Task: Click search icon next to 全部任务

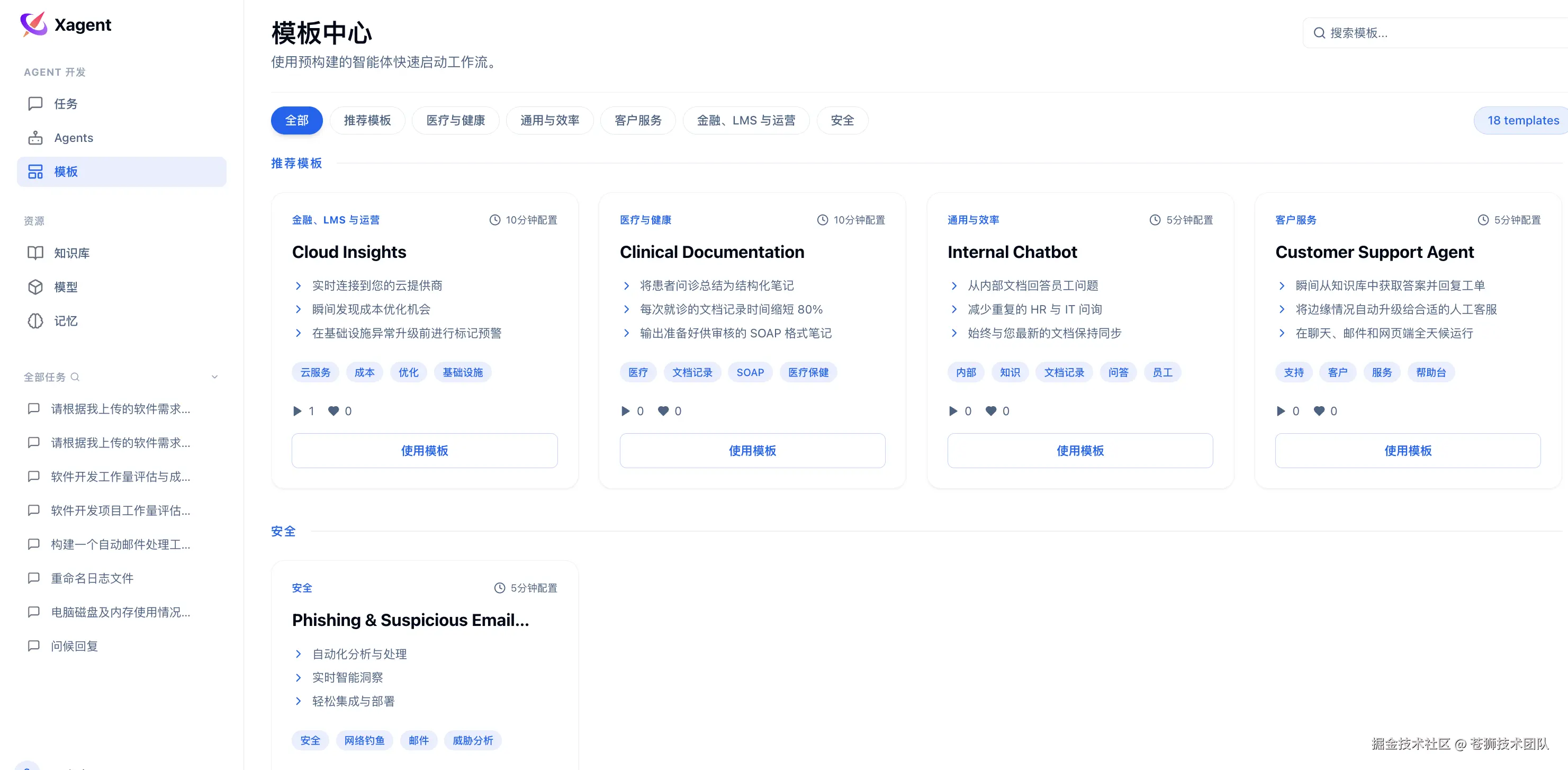Action: click(x=75, y=377)
